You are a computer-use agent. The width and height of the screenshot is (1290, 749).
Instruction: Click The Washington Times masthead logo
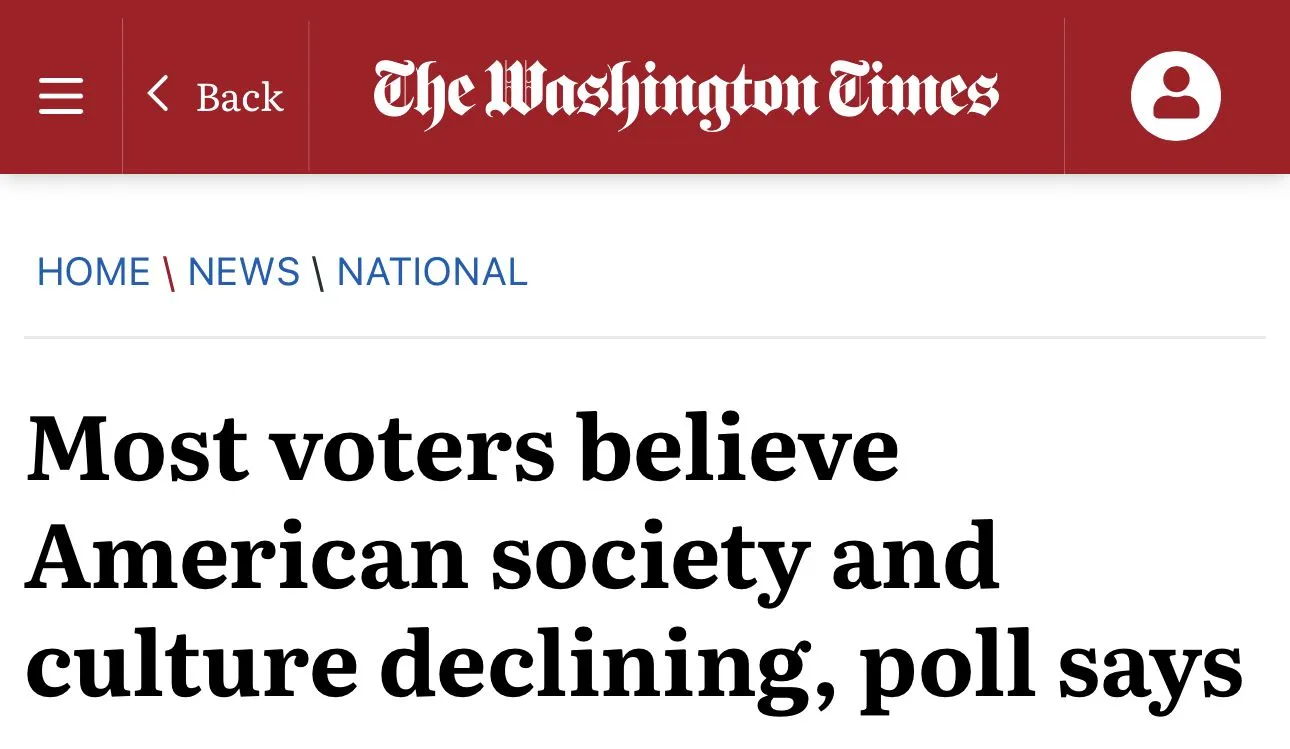686,95
